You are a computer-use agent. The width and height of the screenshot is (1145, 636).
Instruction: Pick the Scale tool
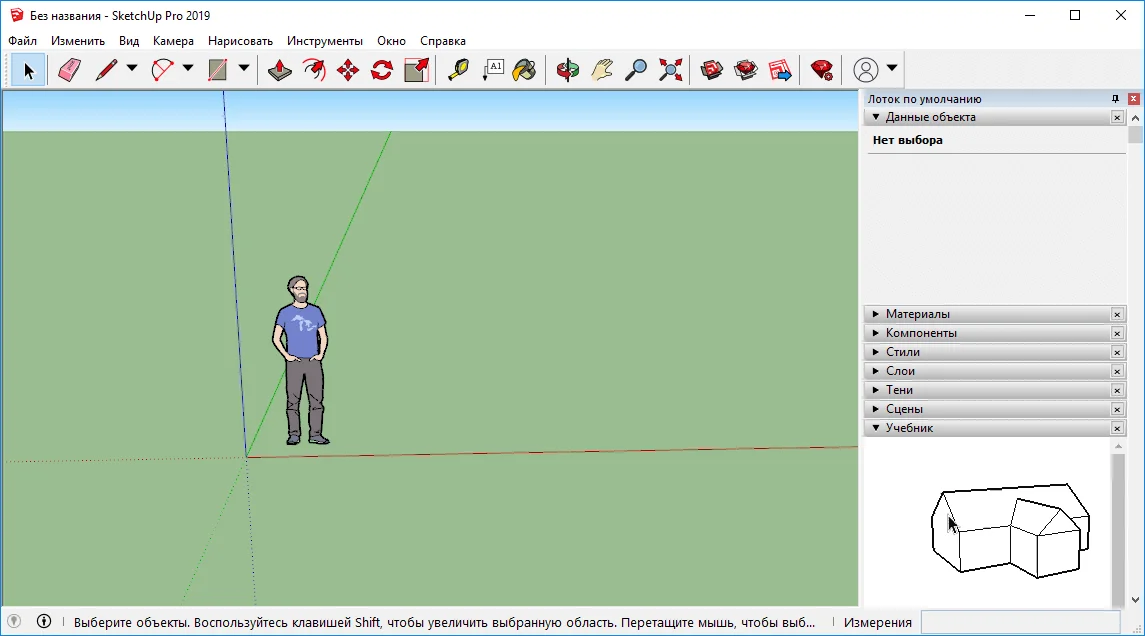click(x=416, y=70)
